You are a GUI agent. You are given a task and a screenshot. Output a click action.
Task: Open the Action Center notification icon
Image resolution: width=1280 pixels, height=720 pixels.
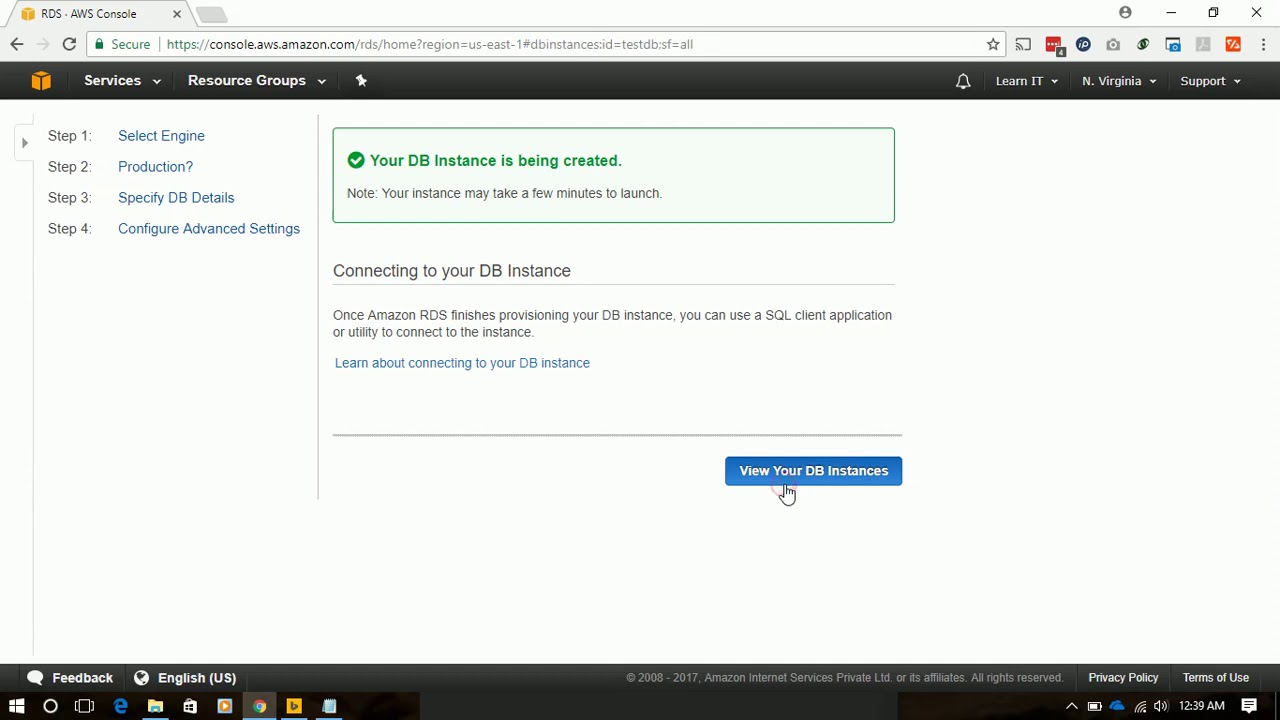tap(1249, 706)
